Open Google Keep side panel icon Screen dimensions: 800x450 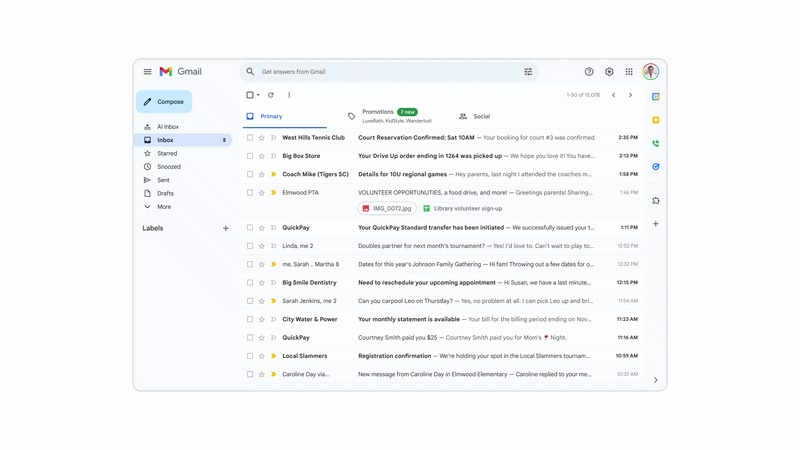coord(656,120)
